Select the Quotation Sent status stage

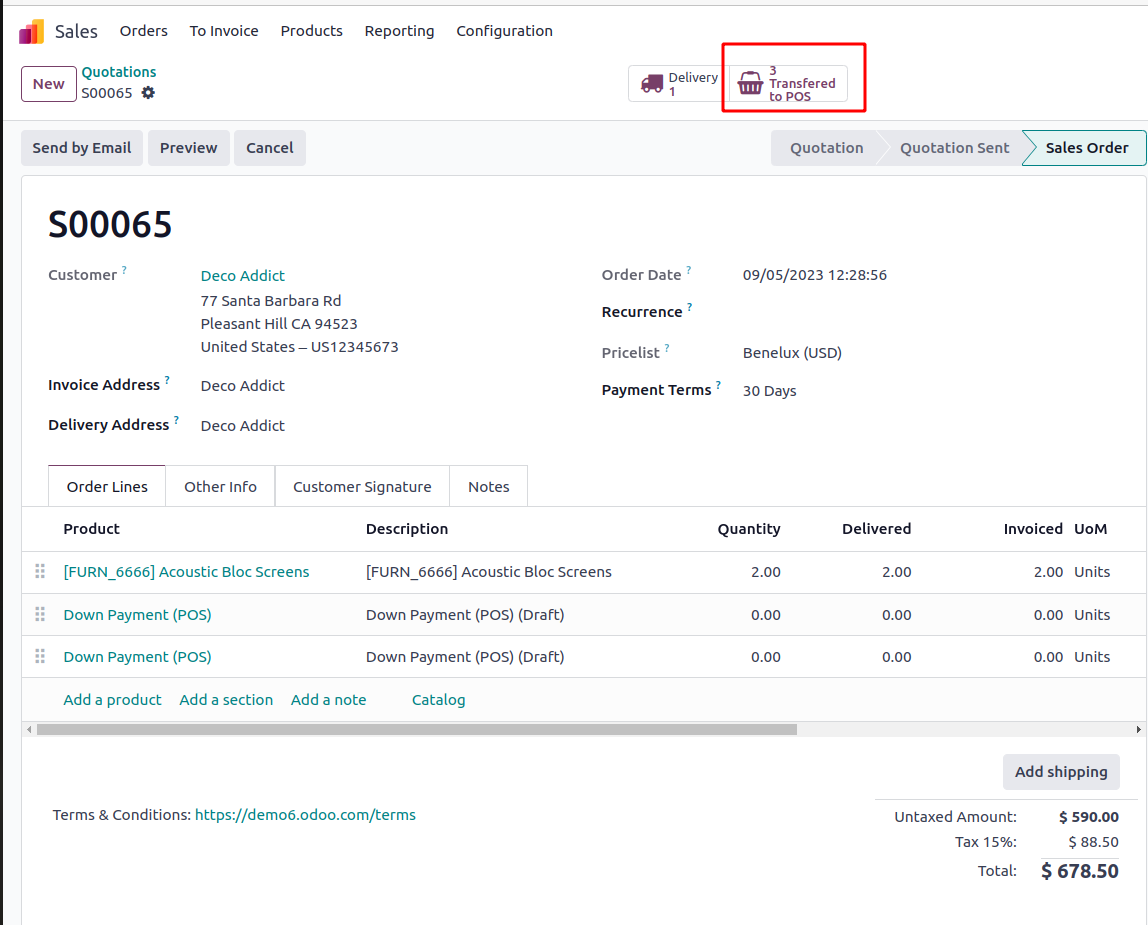(954, 148)
